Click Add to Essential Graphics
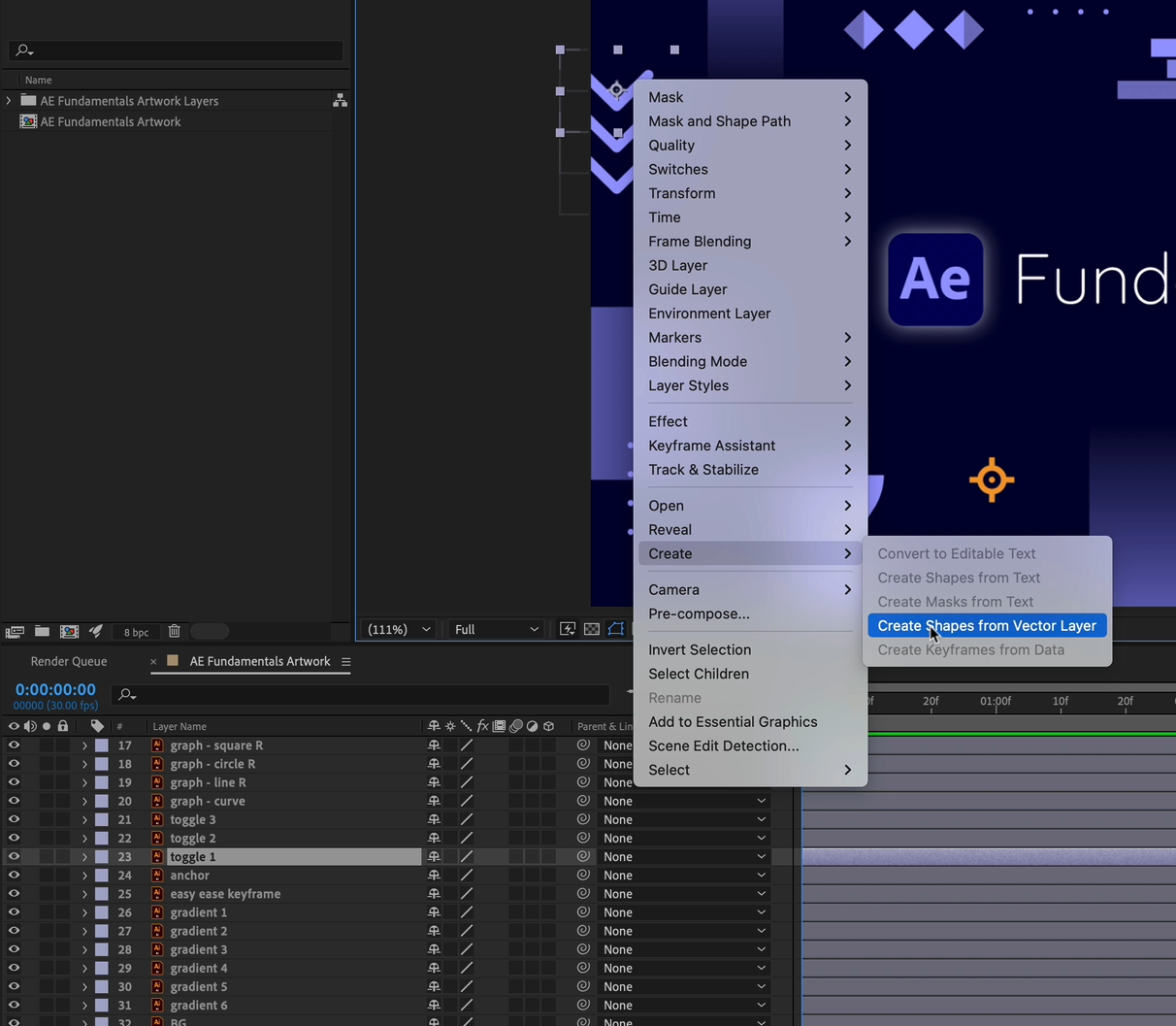 pyautogui.click(x=733, y=721)
